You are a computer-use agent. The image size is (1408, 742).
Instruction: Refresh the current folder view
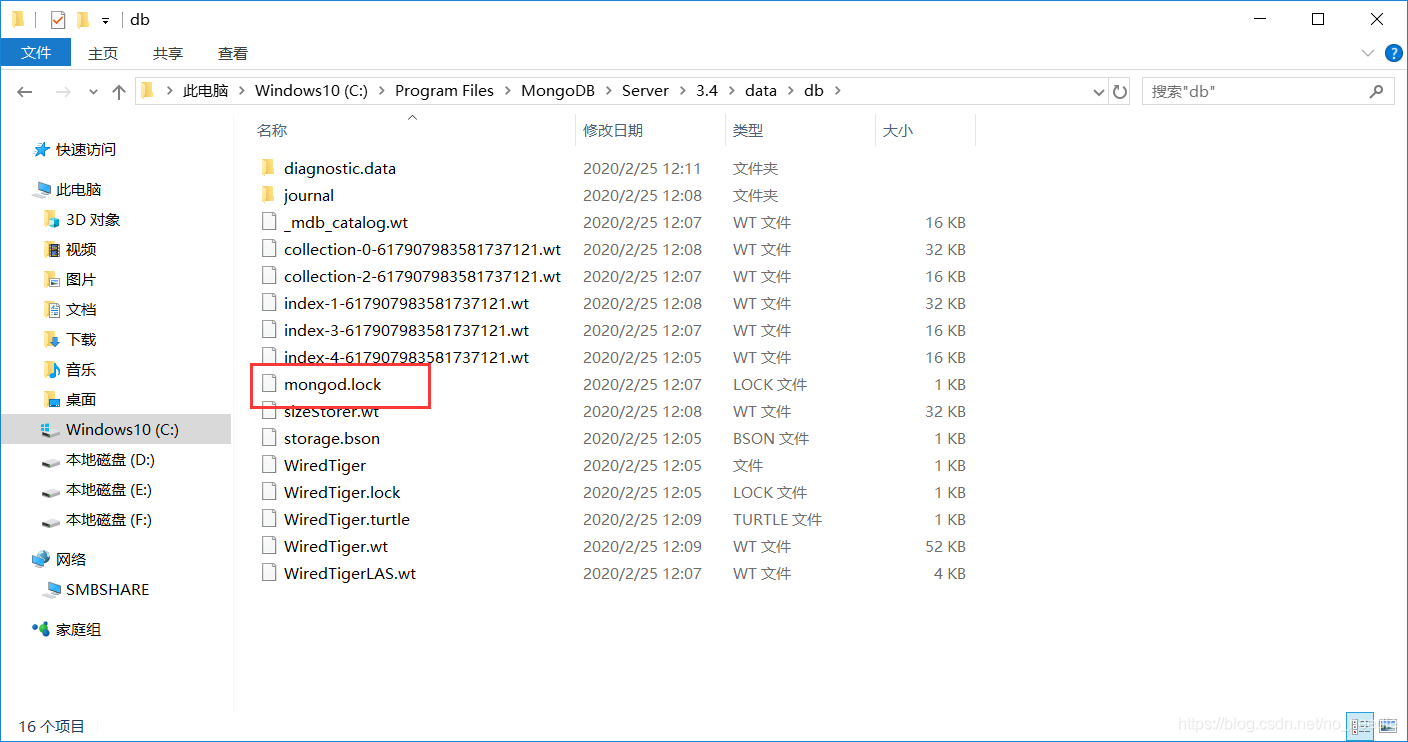tap(1119, 91)
